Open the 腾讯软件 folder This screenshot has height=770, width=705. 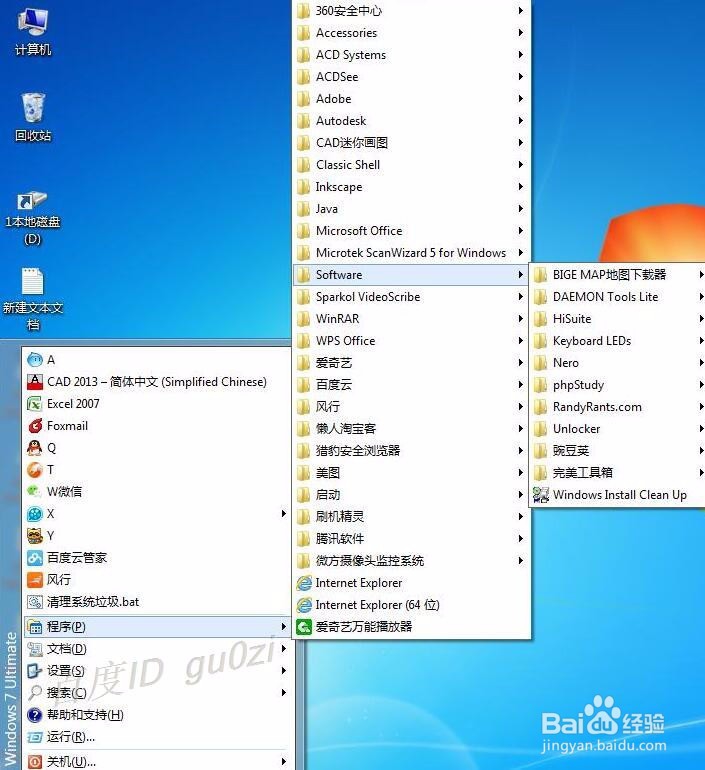point(411,539)
